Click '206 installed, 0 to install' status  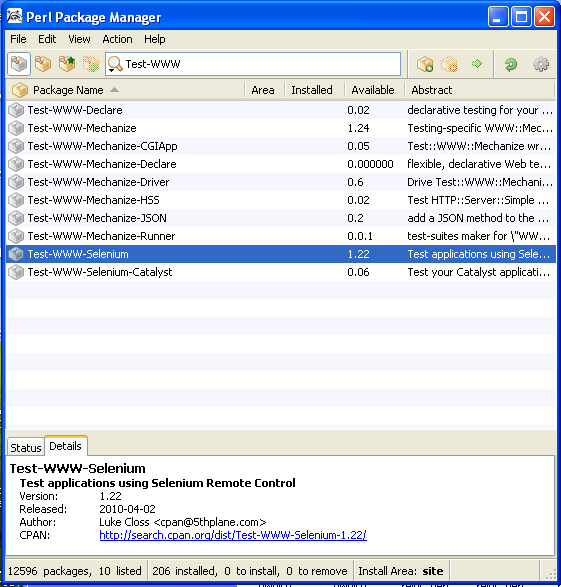[x=250, y=571]
